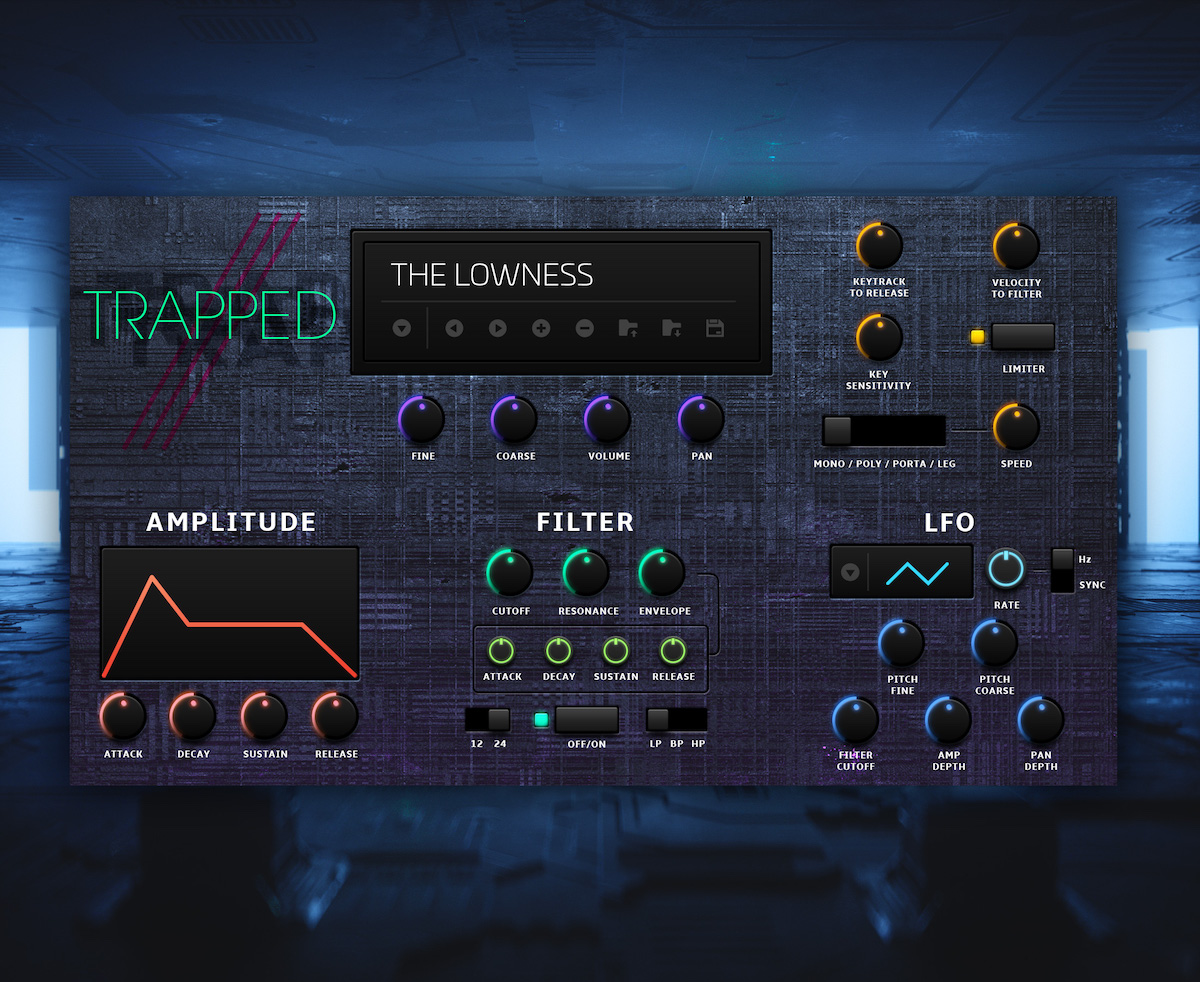This screenshot has height=982, width=1200.
Task: Click the folder icon with down arrow
Action: click(672, 328)
